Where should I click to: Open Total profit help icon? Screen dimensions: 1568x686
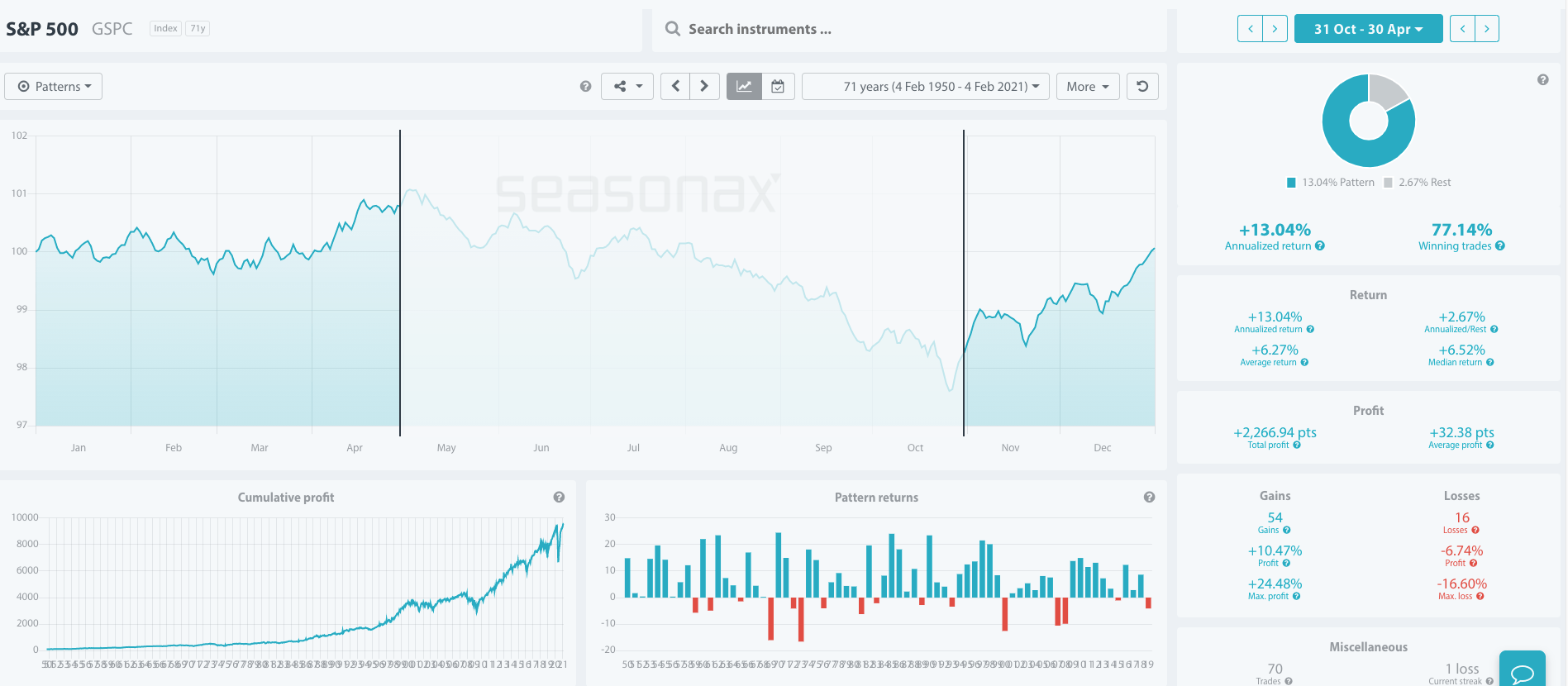tap(1297, 445)
